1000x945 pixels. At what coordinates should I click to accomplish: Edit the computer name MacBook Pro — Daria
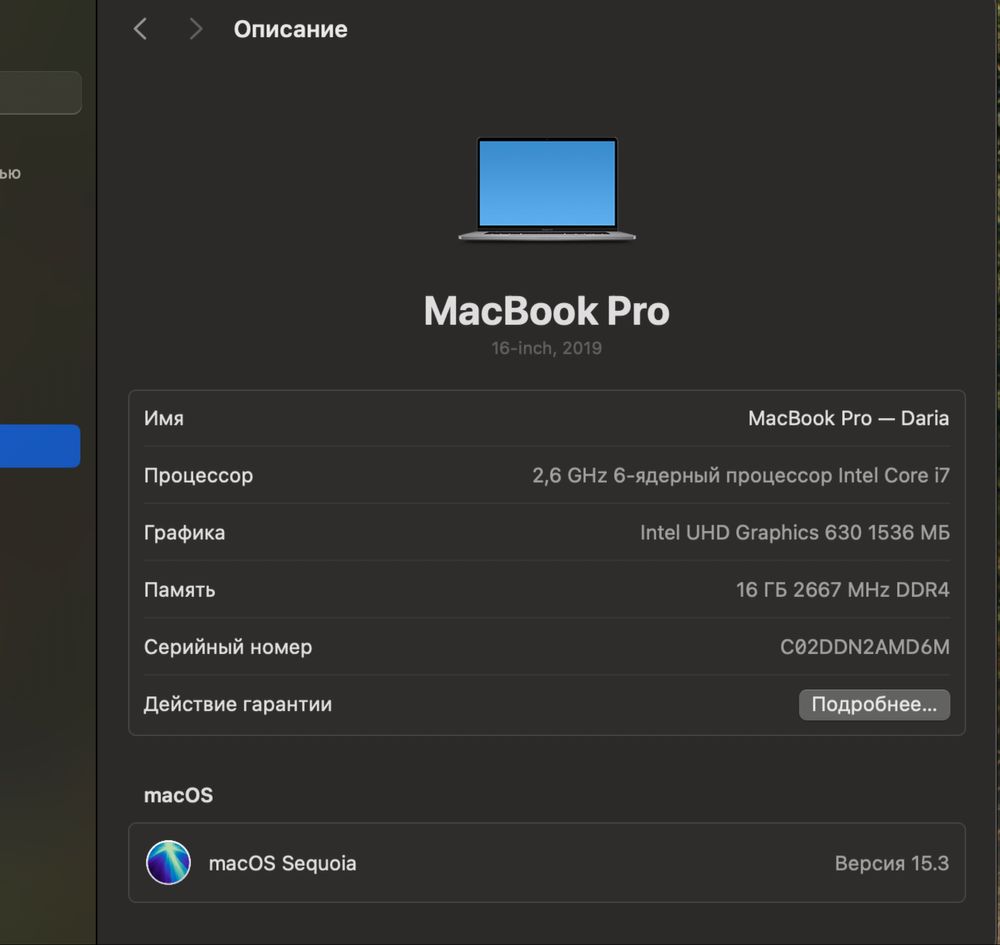848,418
